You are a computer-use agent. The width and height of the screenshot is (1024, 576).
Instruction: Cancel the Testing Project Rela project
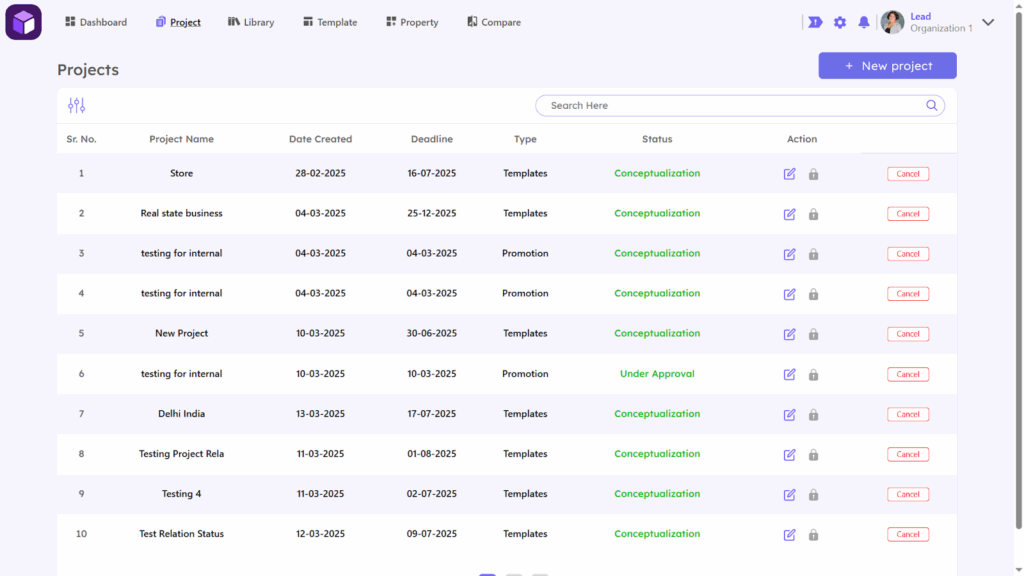(x=907, y=454)
